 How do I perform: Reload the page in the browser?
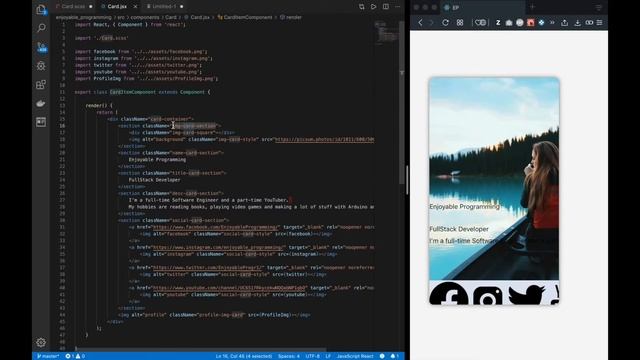pyautogui.click(x=445, y=22)
